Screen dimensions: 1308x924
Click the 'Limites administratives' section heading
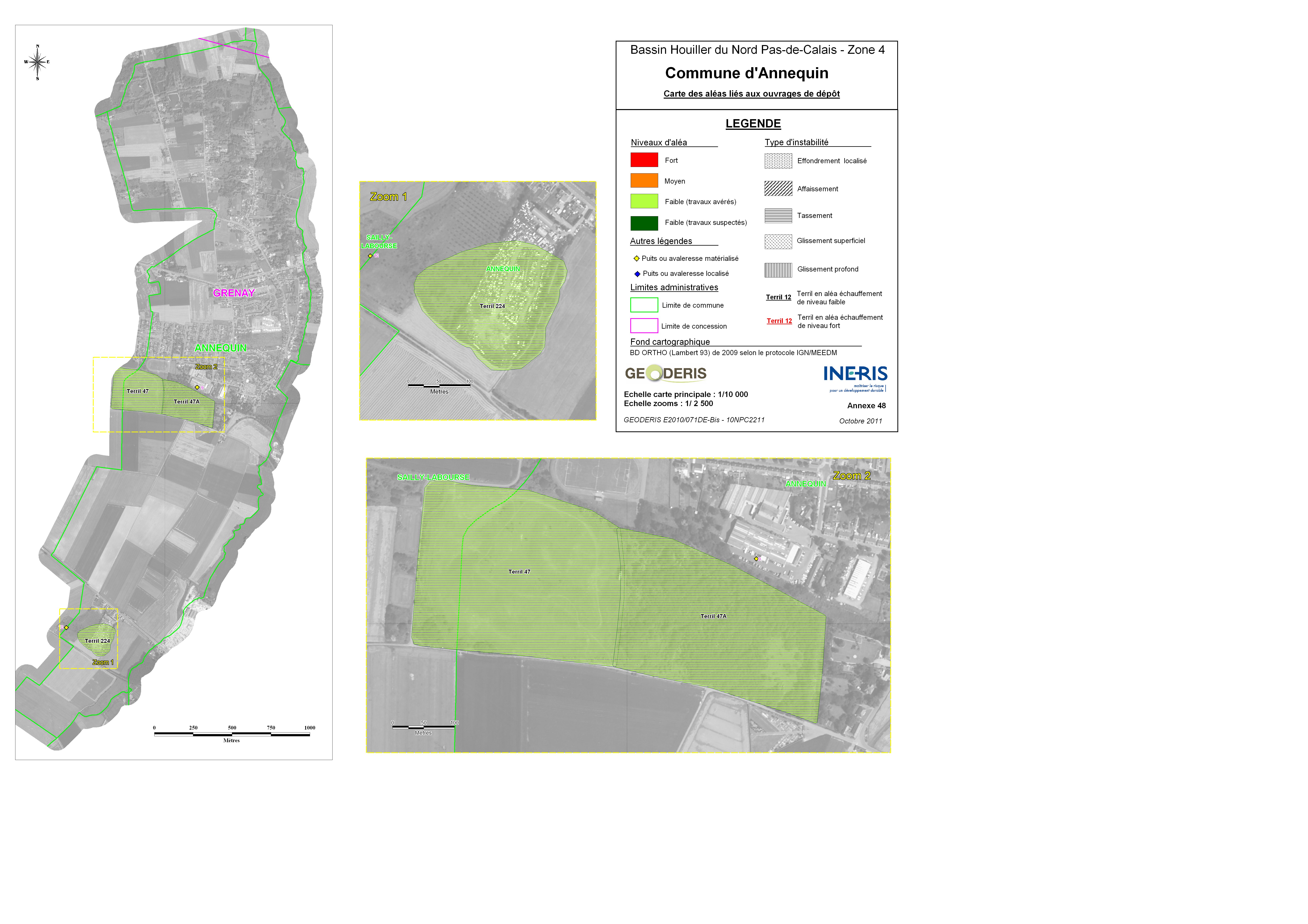point(674,288)
